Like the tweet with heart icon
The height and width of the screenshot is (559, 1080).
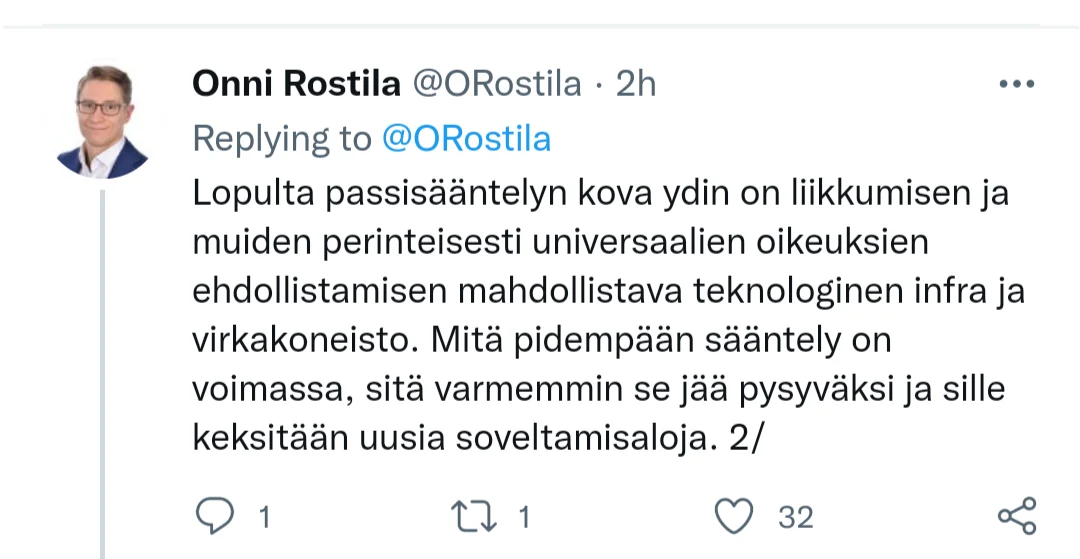coord(735,516)
